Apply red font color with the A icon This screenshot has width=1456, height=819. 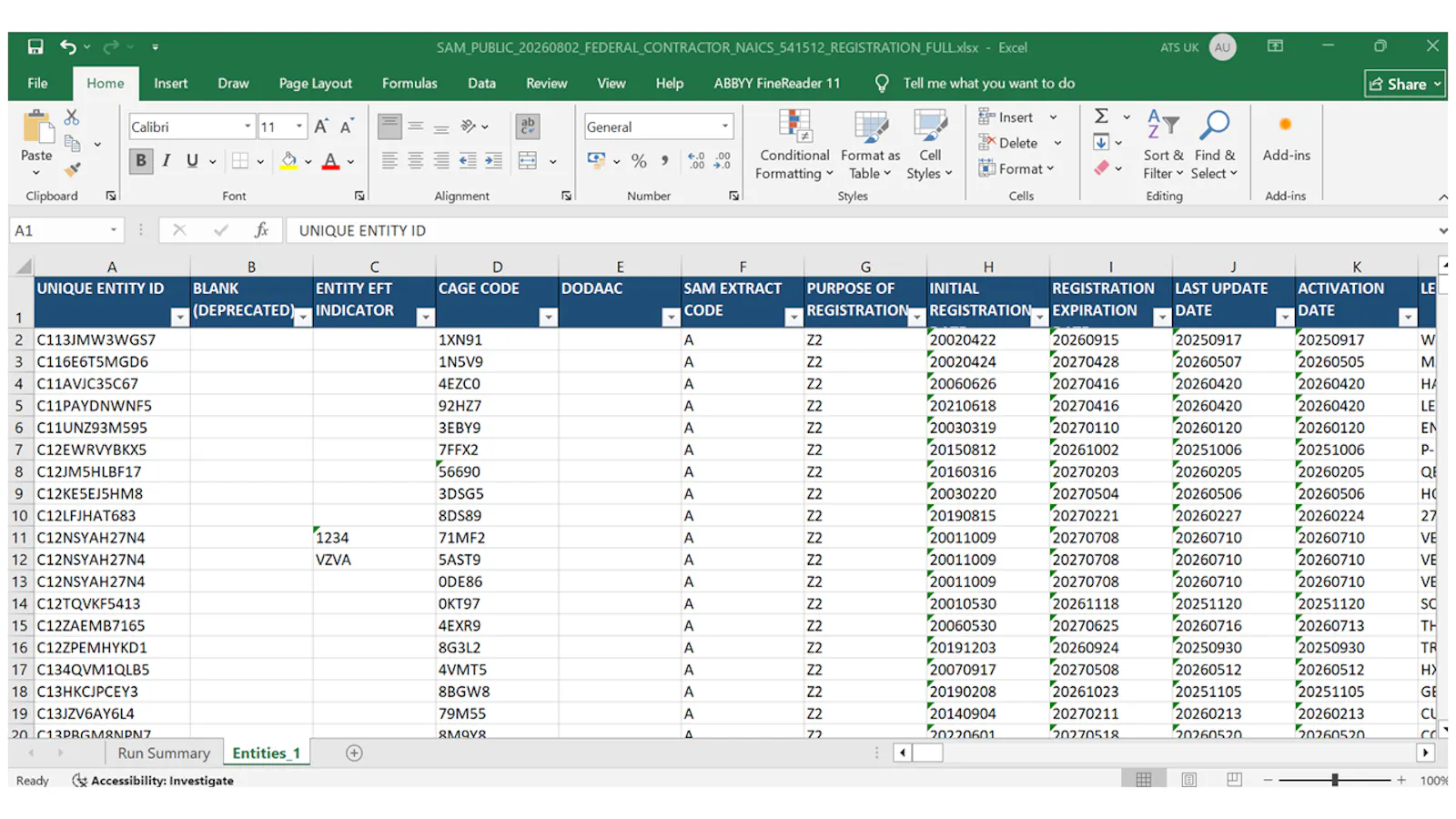(x=331, y=161)
